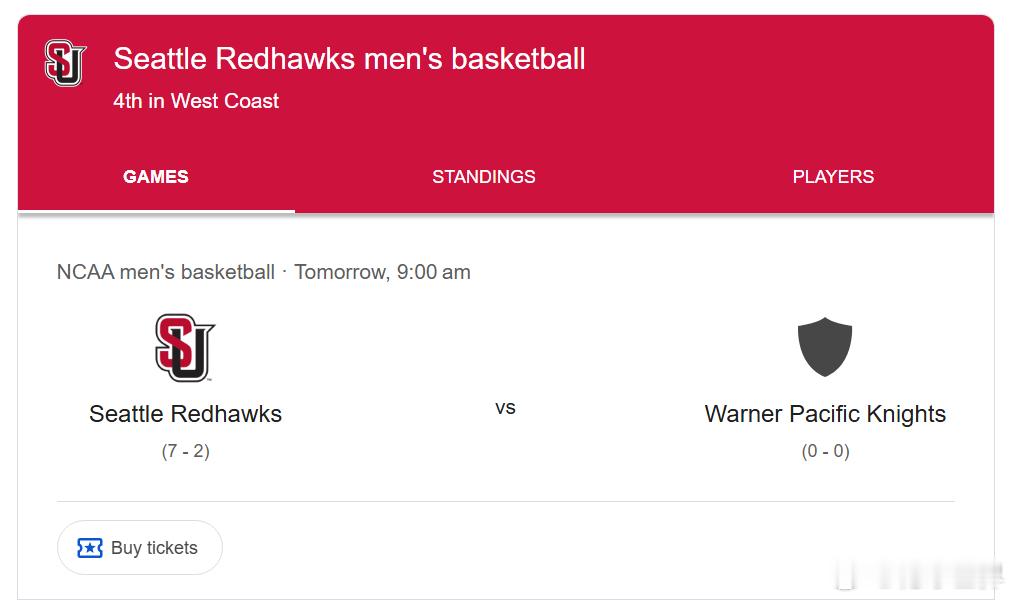Click the Tomorrow, 9:00 am game time
1013x600 pixels.
(x=382, y=272)
